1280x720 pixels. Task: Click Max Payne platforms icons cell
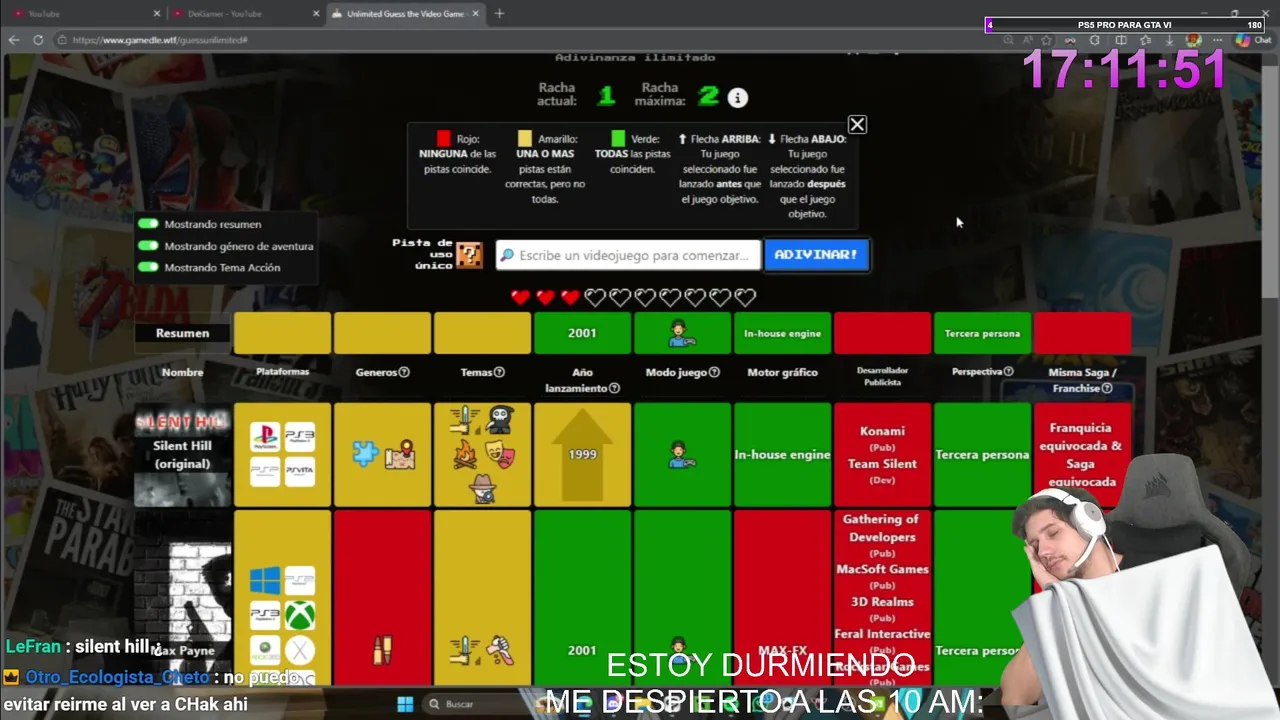tap(282, 598)
